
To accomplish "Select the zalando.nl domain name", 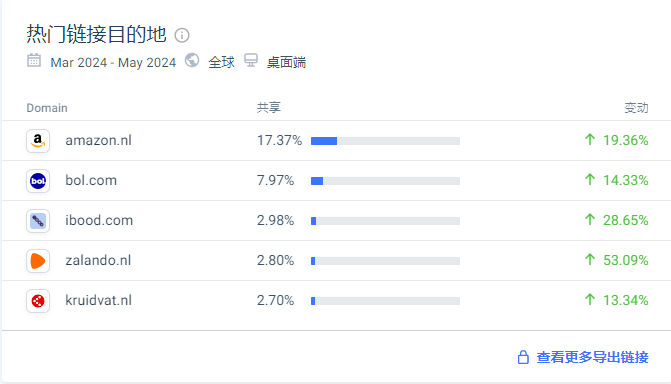I will point(98,260).
